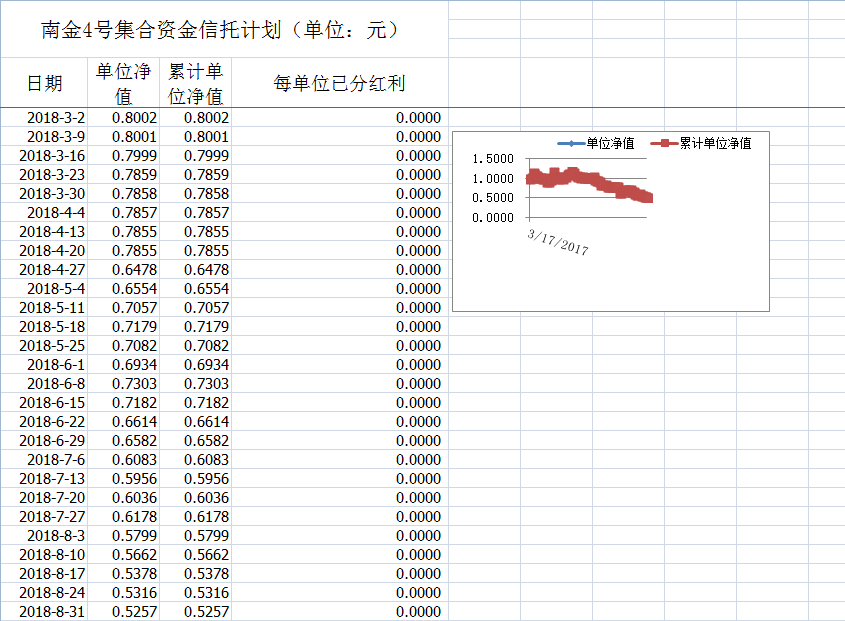This screenshot has width=845, height=621.
Task: Select date cell 2018-8-17
Action: click(44, 574)
